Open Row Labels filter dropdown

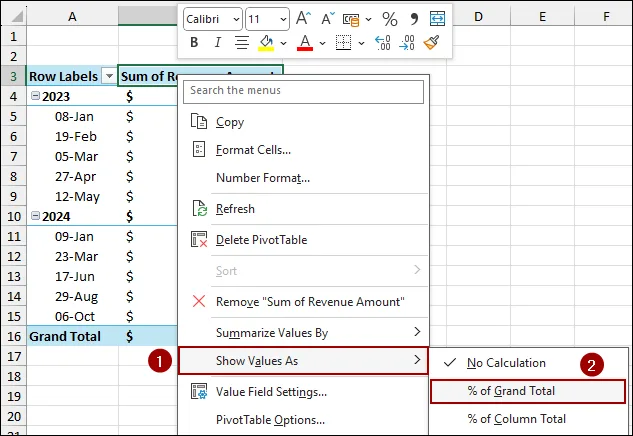109,76
